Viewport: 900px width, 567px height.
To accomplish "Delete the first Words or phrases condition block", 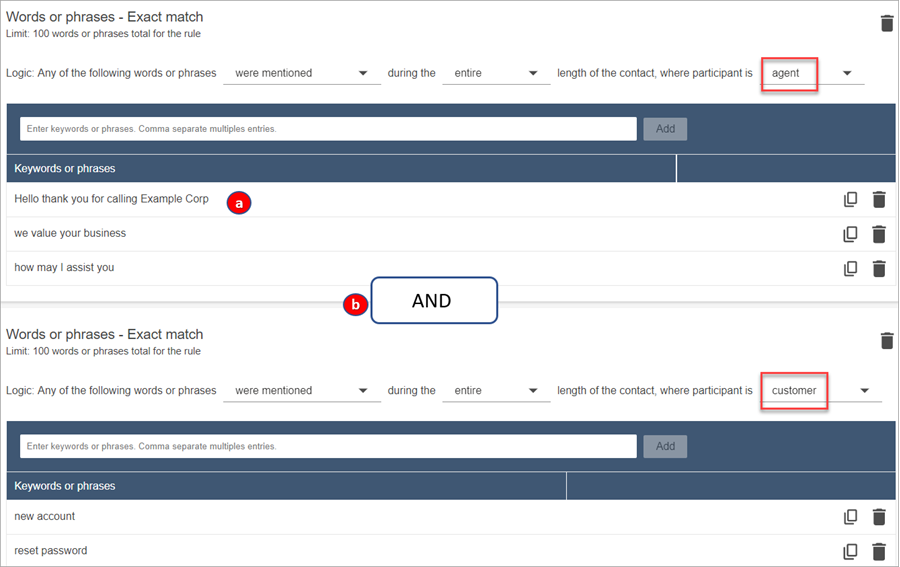I will pos(886,23).
